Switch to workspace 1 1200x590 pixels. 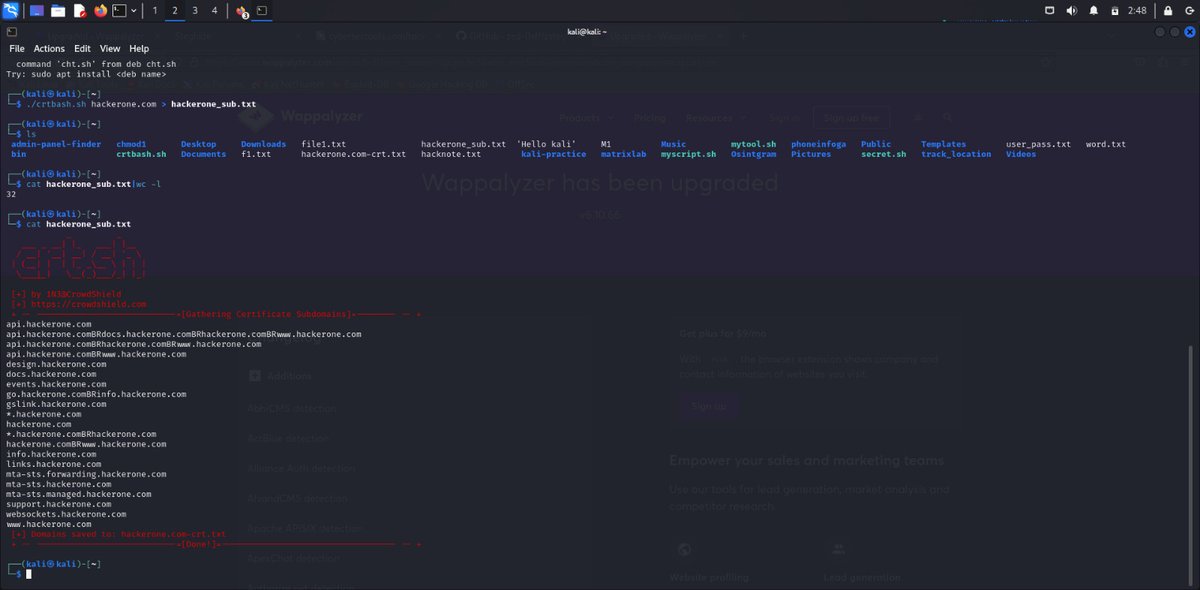pos(155,11)
